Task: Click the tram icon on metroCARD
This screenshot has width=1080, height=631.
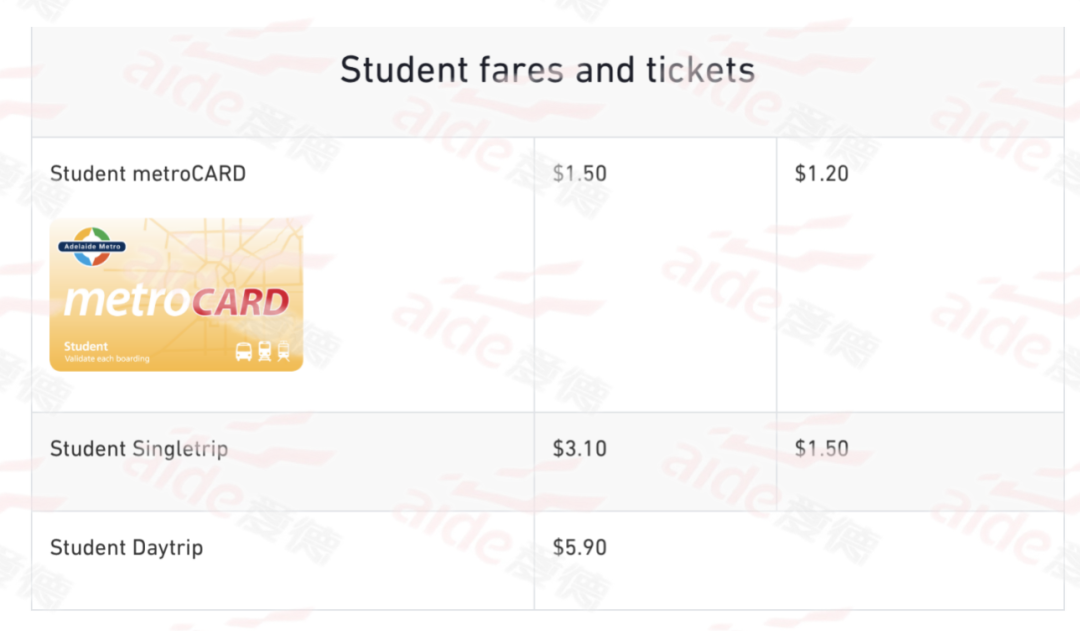Action: (283, 352)
